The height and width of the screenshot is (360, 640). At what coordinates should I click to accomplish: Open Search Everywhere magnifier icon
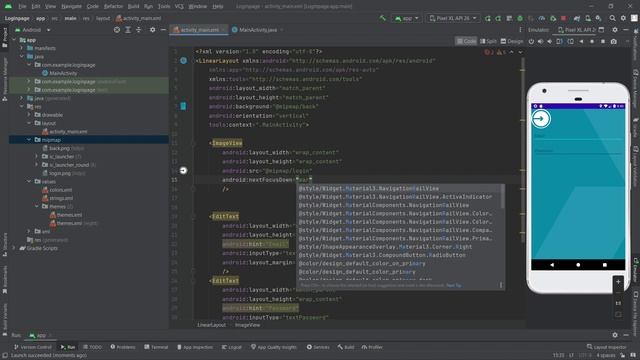612,18
